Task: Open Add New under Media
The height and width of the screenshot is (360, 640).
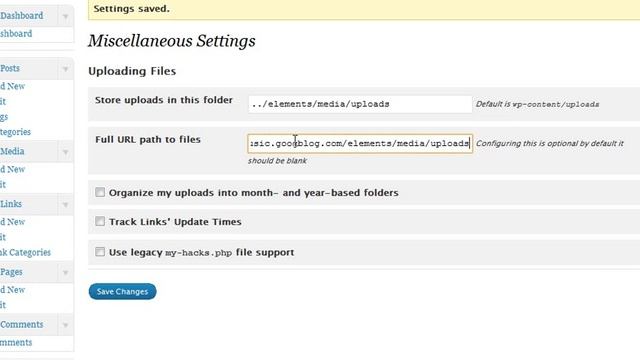Action: point(13,169)
